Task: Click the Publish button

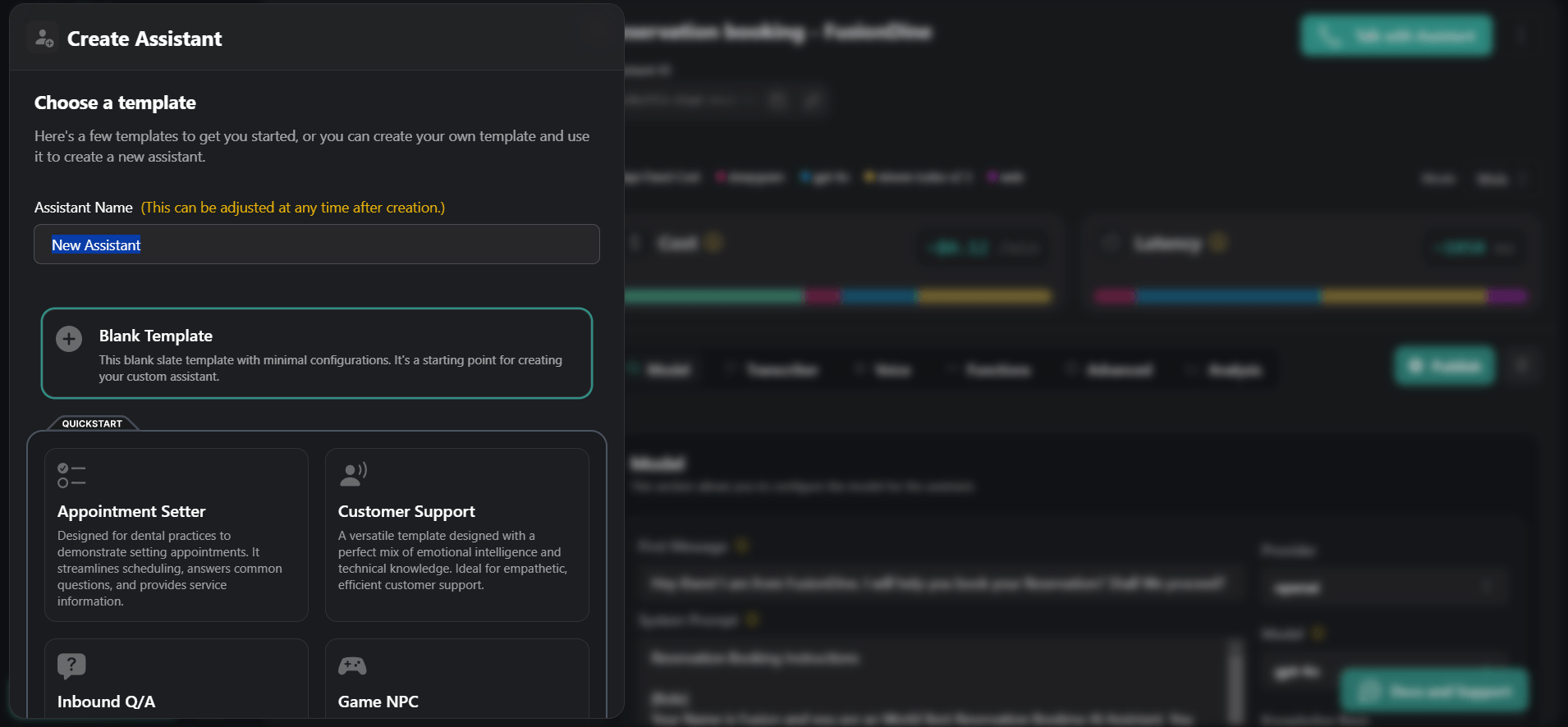Action: click(1444, 365)
